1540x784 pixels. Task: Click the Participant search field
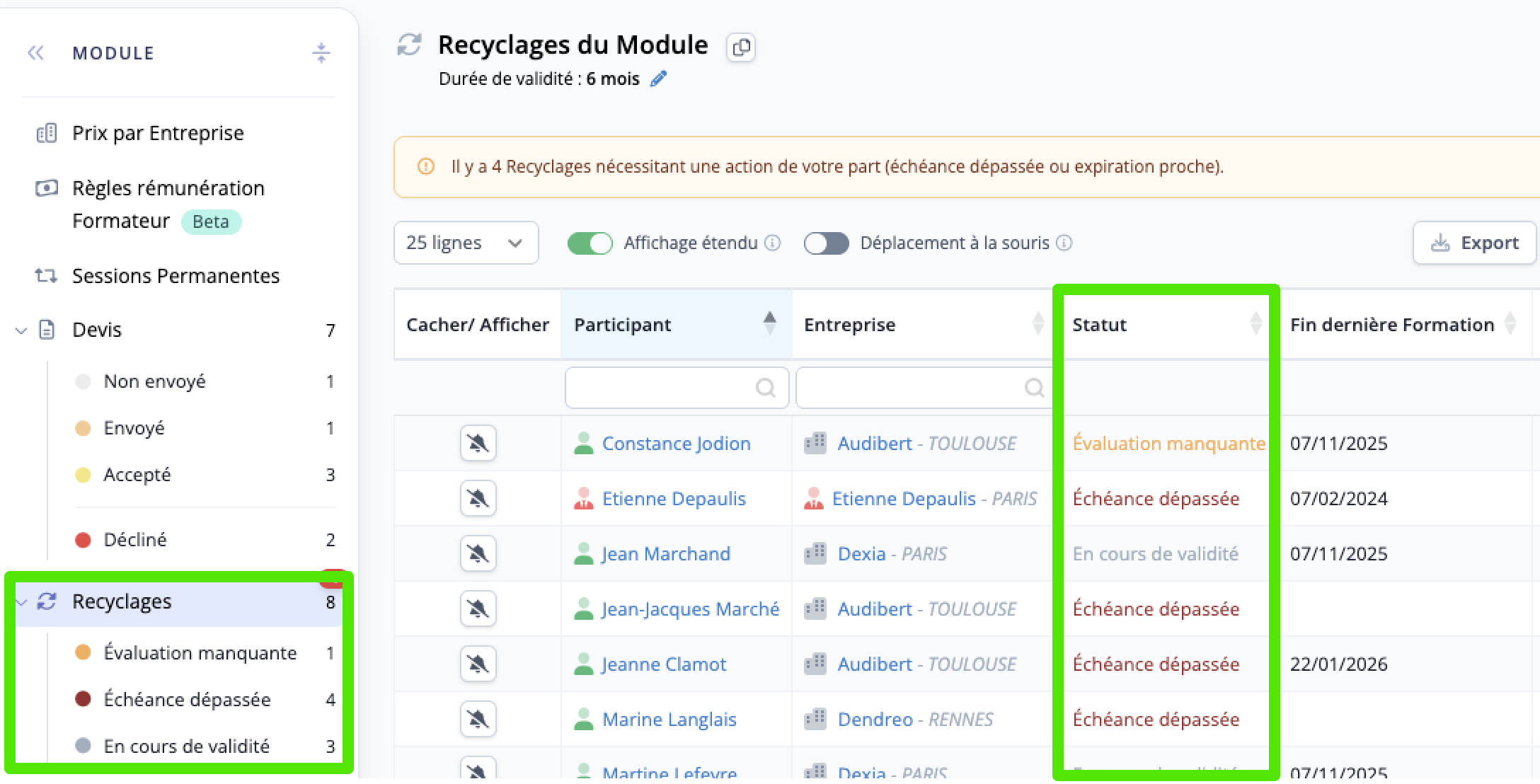pyautogui.click(x=677, y=387)
